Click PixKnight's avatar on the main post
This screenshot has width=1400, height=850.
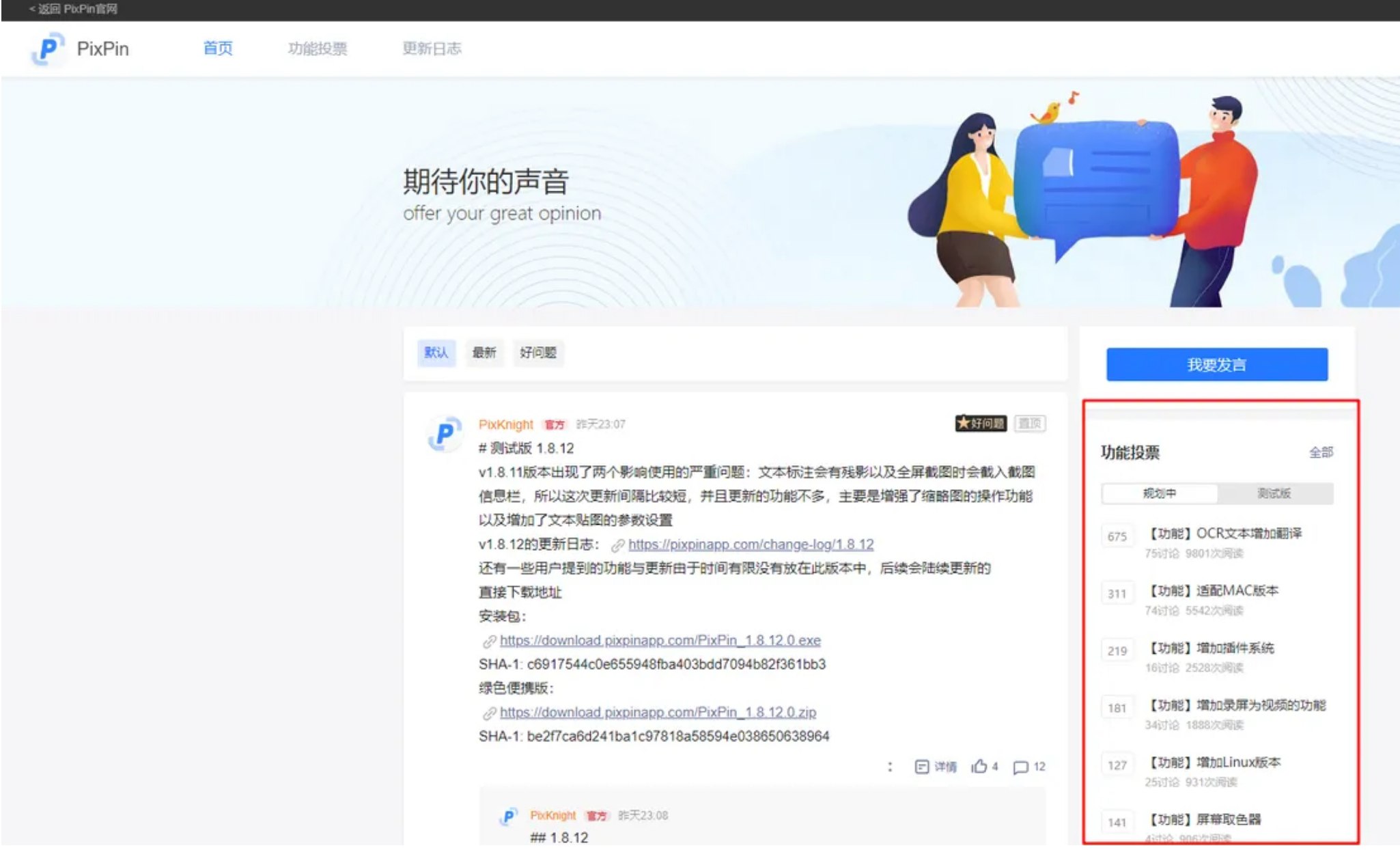pyautogui.click(x=445, y=433)
